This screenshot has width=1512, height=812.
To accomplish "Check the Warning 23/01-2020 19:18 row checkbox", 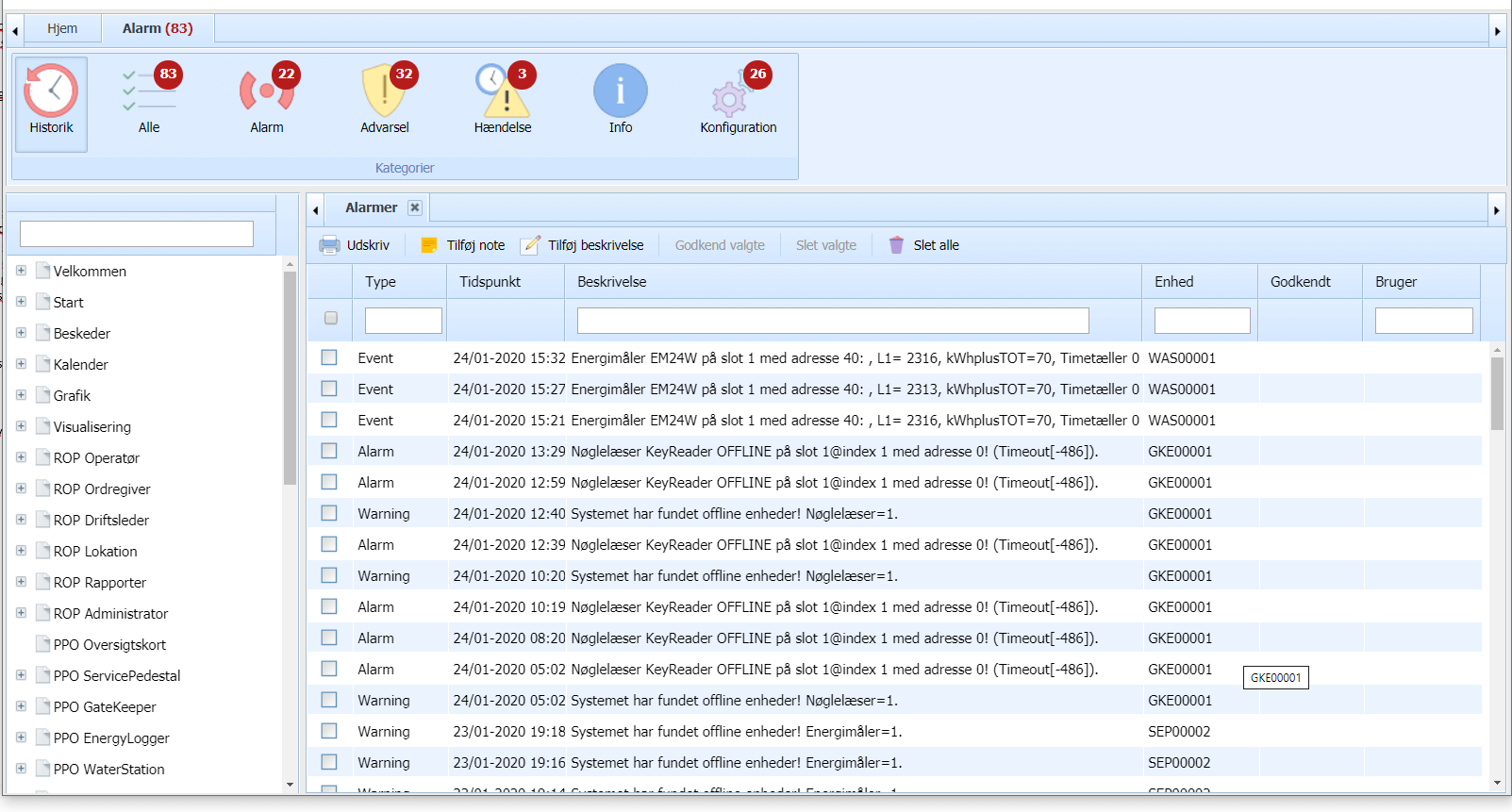I will [x=329, y=731].
